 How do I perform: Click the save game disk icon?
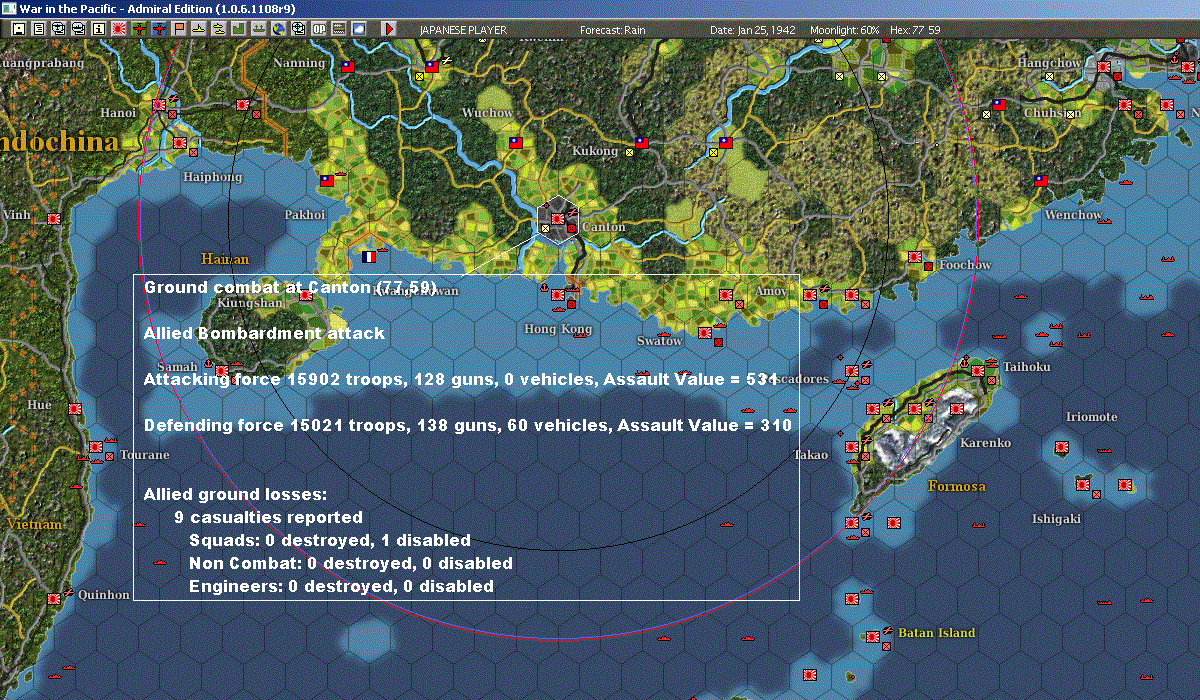(x=19, y=29)
